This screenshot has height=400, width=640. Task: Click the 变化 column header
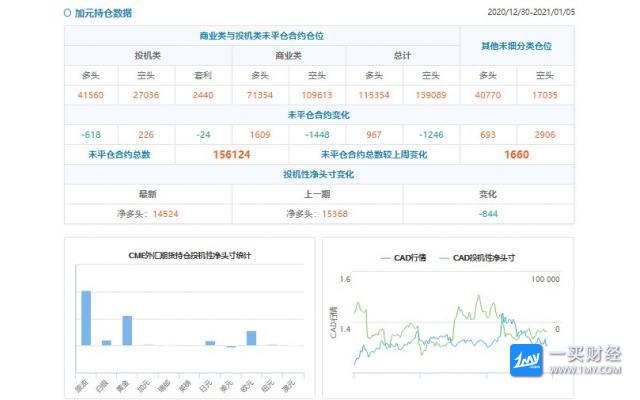coord(488,194)
